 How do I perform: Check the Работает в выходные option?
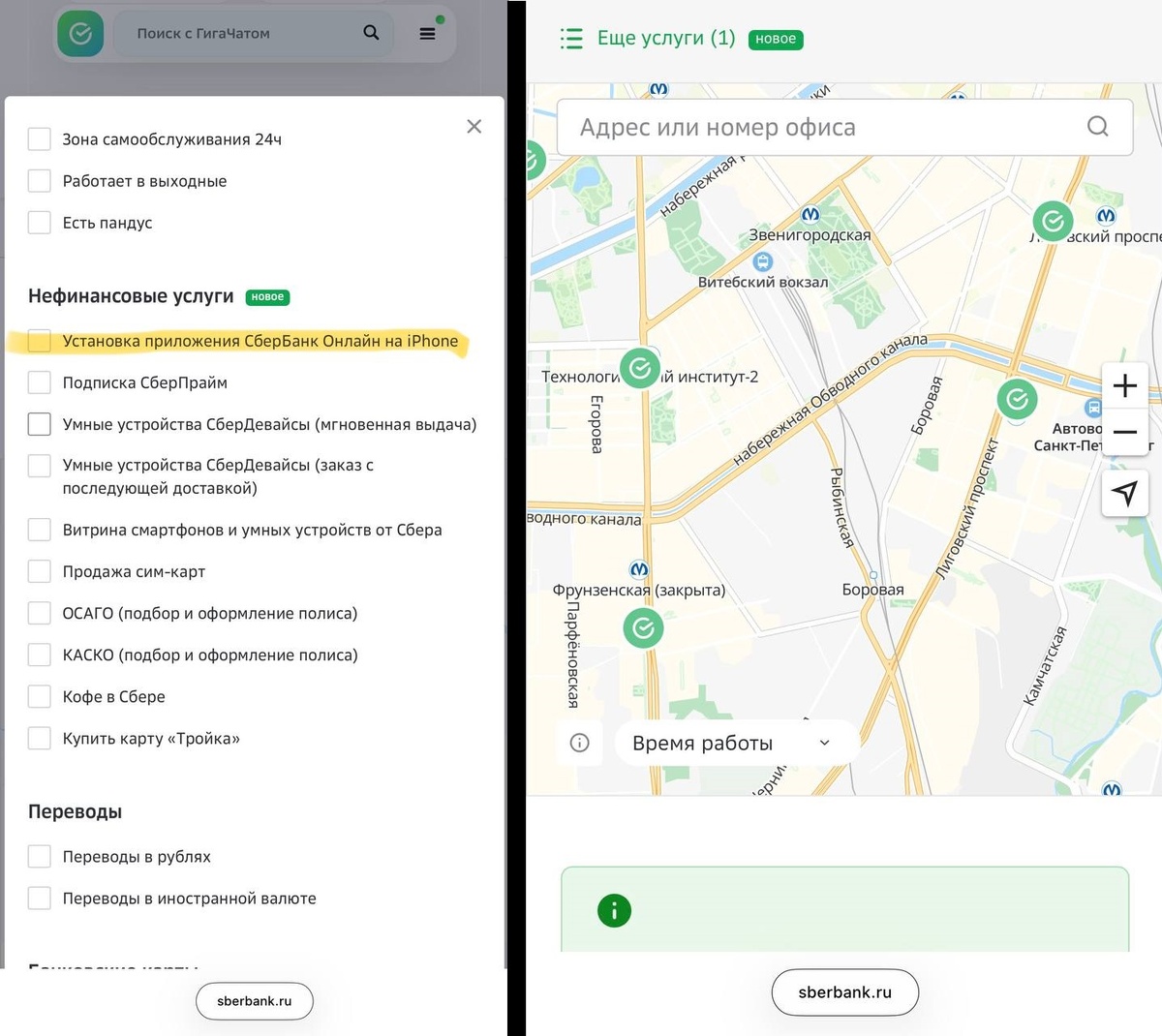[39, 180]
